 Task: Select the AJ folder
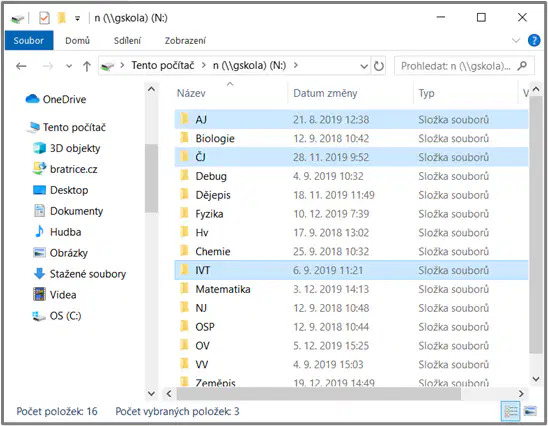(x=351, y=120)
